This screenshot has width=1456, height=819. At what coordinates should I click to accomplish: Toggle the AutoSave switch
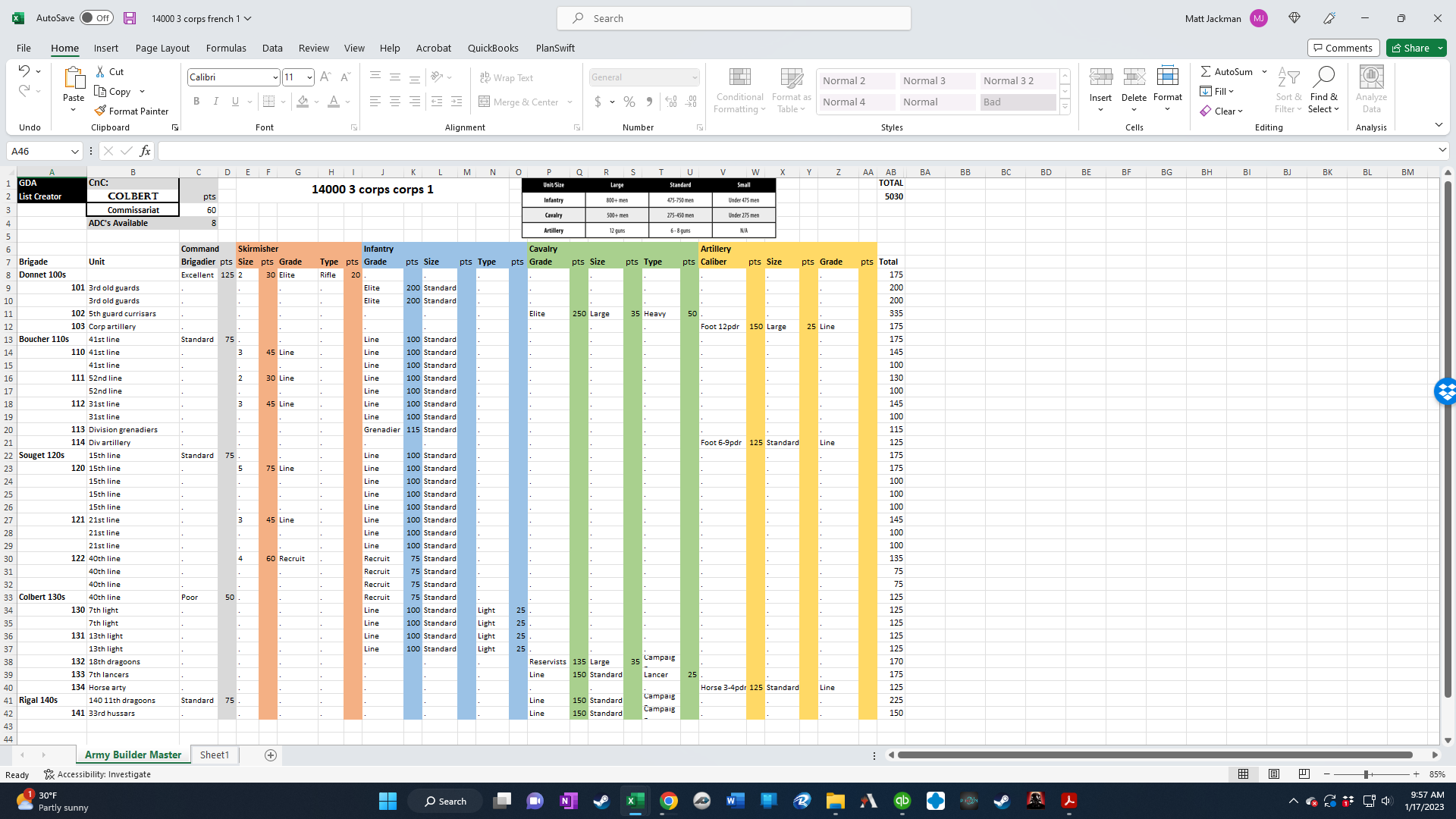coord(96,18)
